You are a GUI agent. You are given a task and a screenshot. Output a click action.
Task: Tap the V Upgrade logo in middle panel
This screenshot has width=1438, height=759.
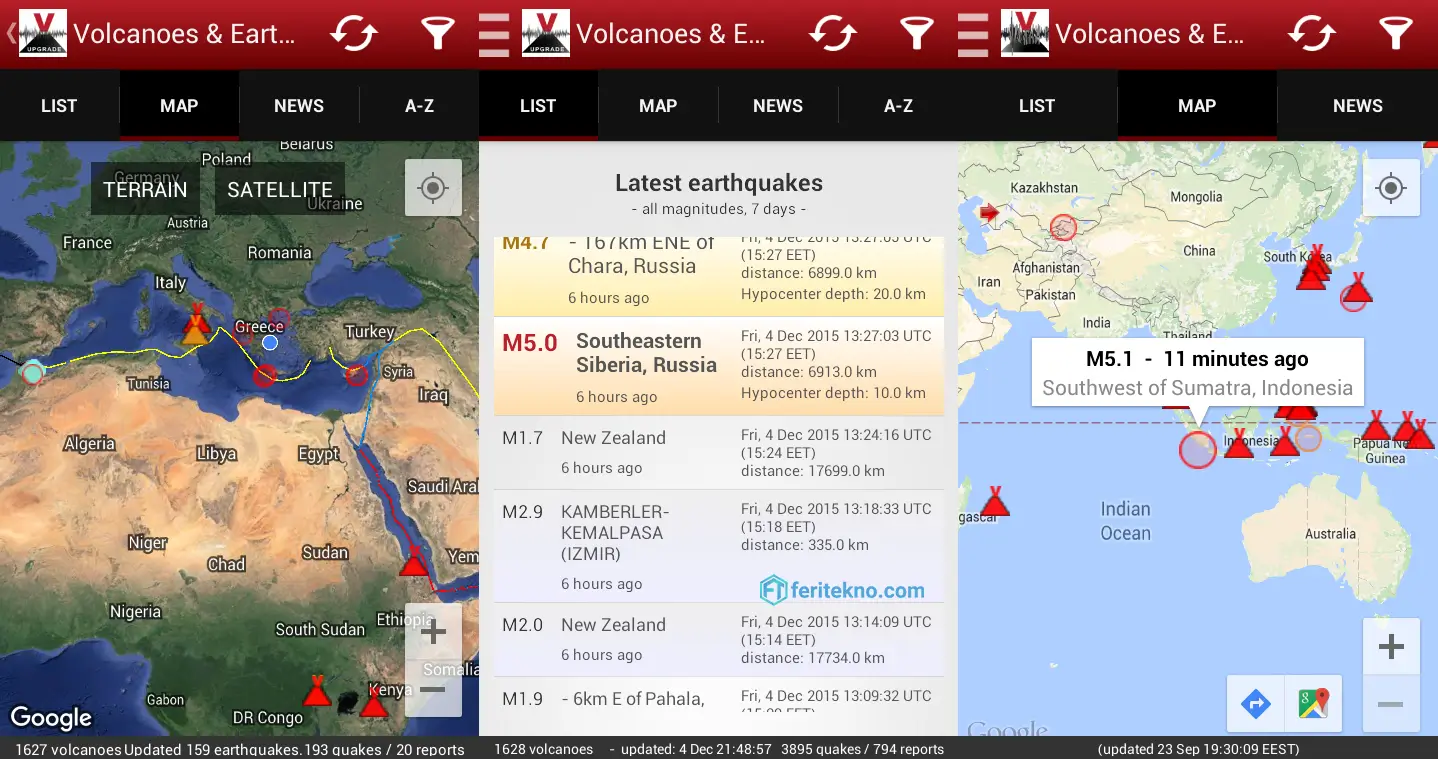(x=546, y=33)
